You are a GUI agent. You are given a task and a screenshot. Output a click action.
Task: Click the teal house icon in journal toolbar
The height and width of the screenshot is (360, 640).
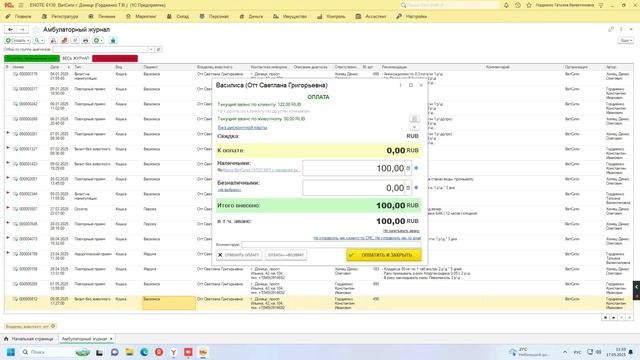(x=113, y=40)
